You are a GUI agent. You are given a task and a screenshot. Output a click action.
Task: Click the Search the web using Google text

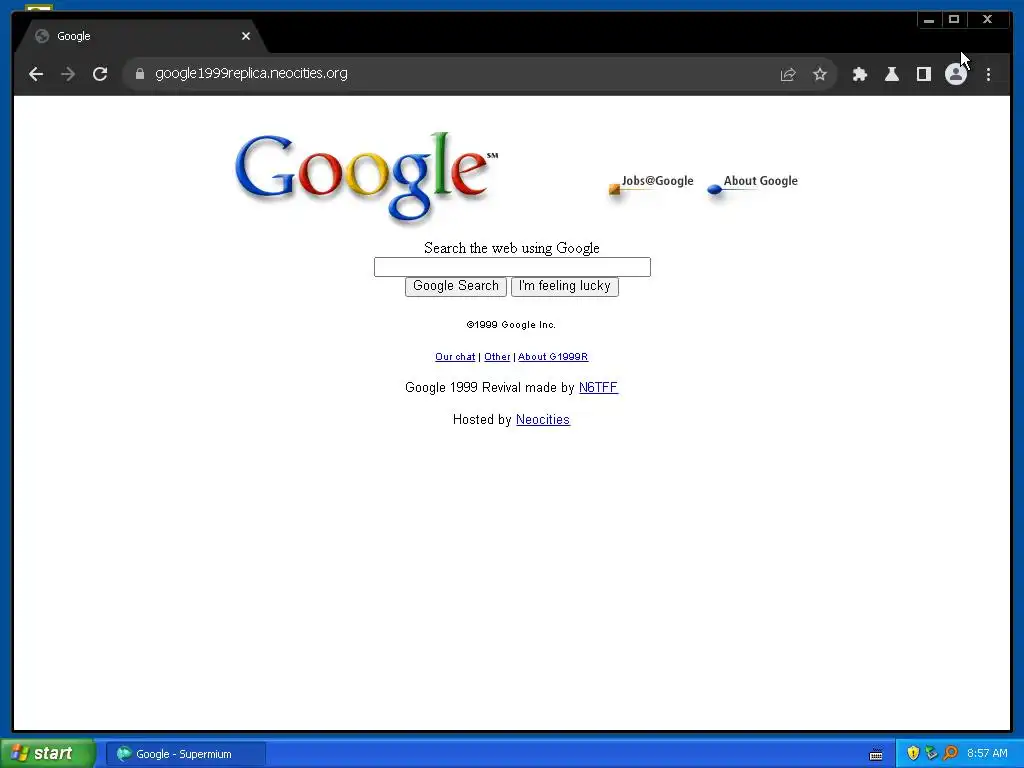[512, 248]
